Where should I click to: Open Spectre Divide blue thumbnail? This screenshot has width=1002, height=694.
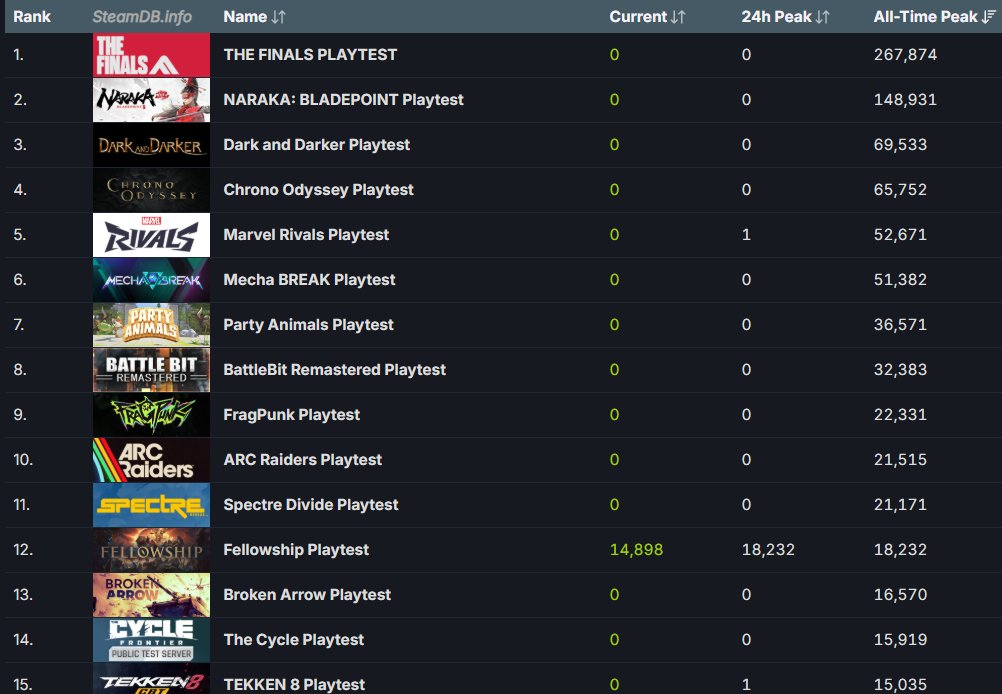pos(151,505)
